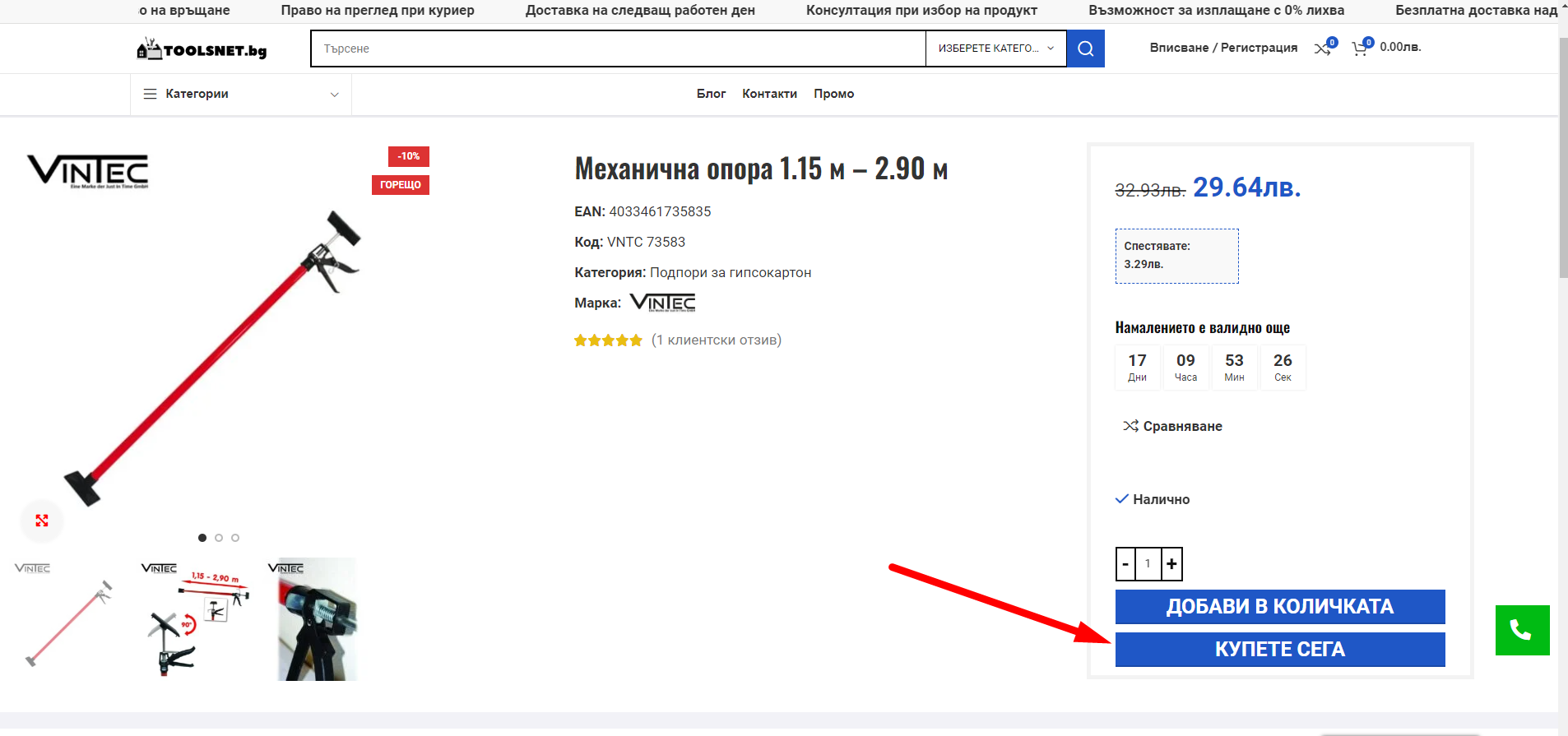Select the first image carousel dot
The width and height of the screenshot is (1568, 736).
click(x=202, y=538)
